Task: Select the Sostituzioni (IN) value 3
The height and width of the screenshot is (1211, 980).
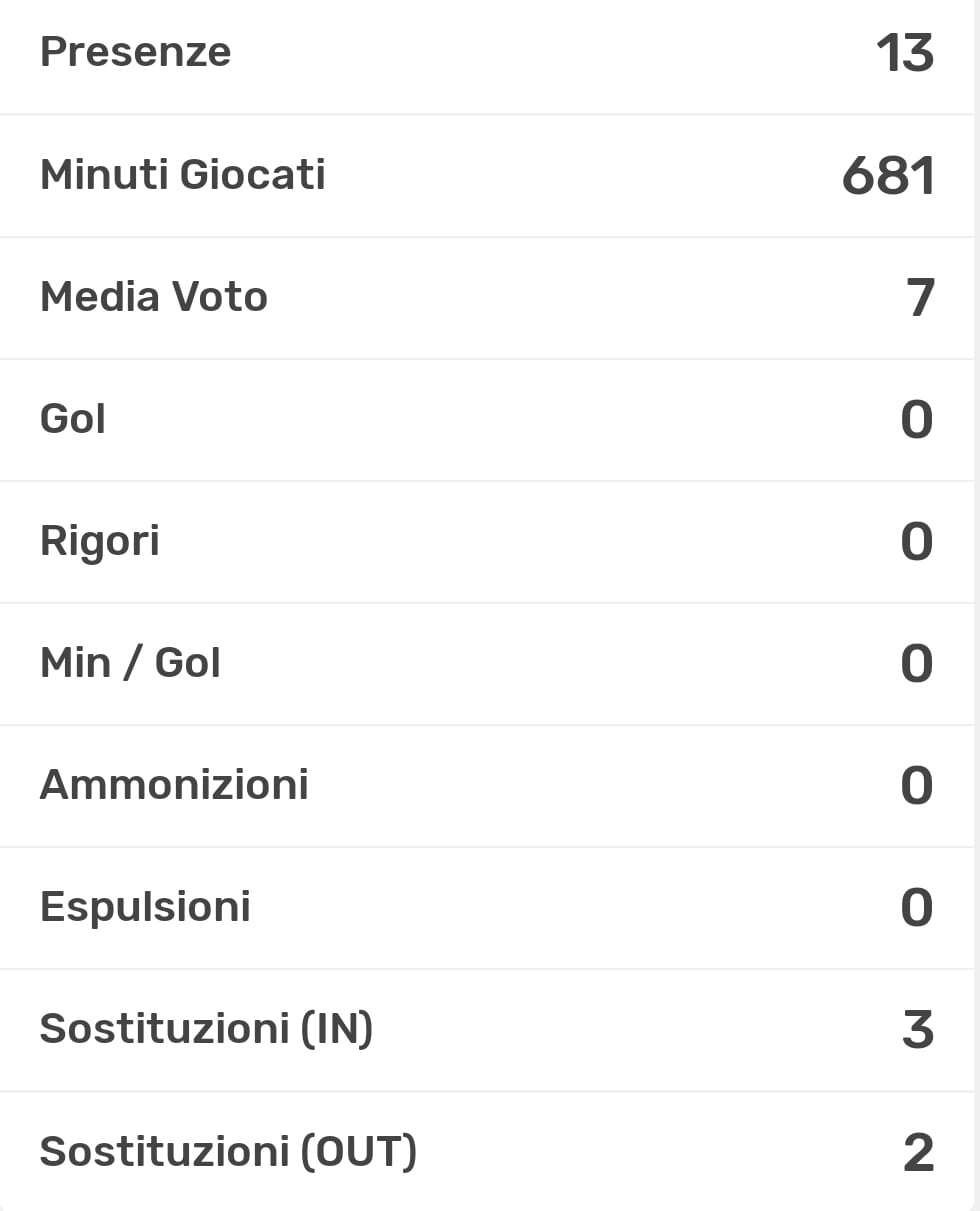Action: click(x=917, y=1030)
